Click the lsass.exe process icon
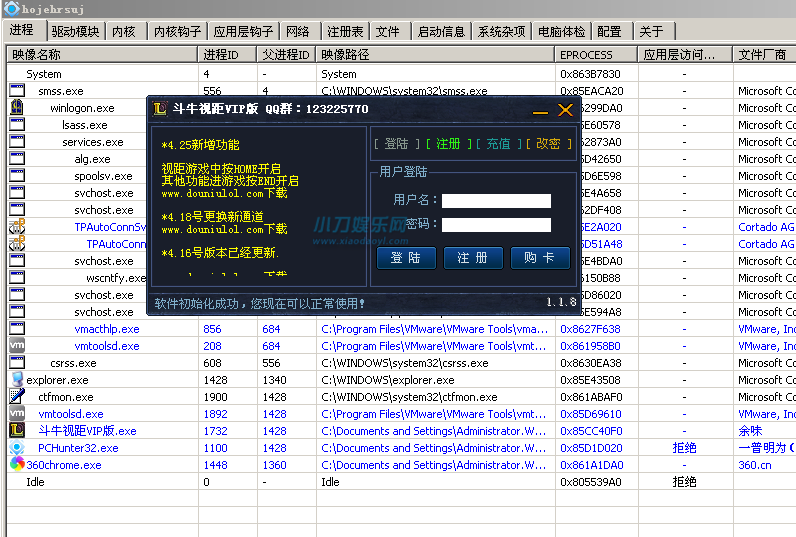796x537 pixels. [x=17, y=124]
